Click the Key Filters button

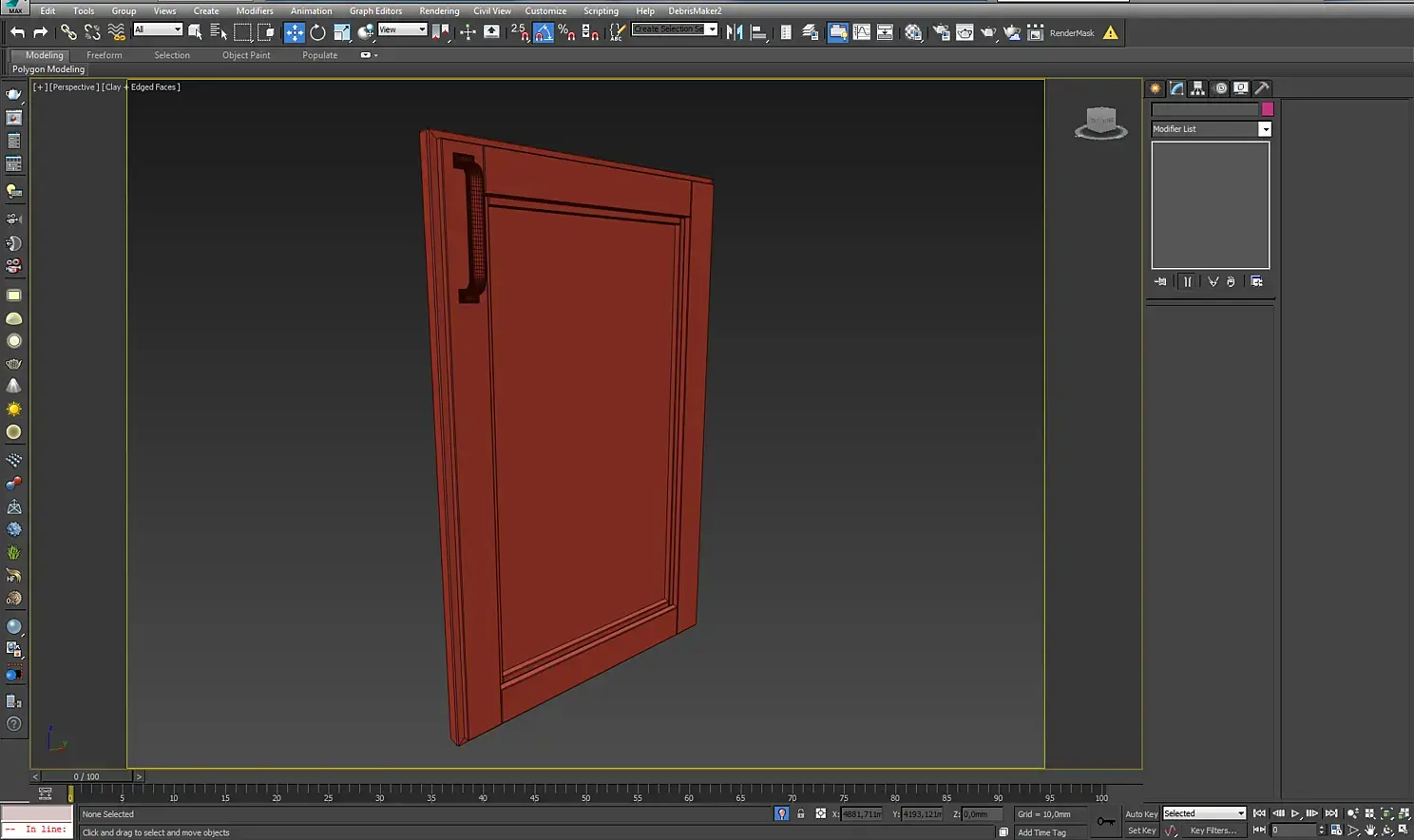pyautogui.click(x=1213, y=830)
